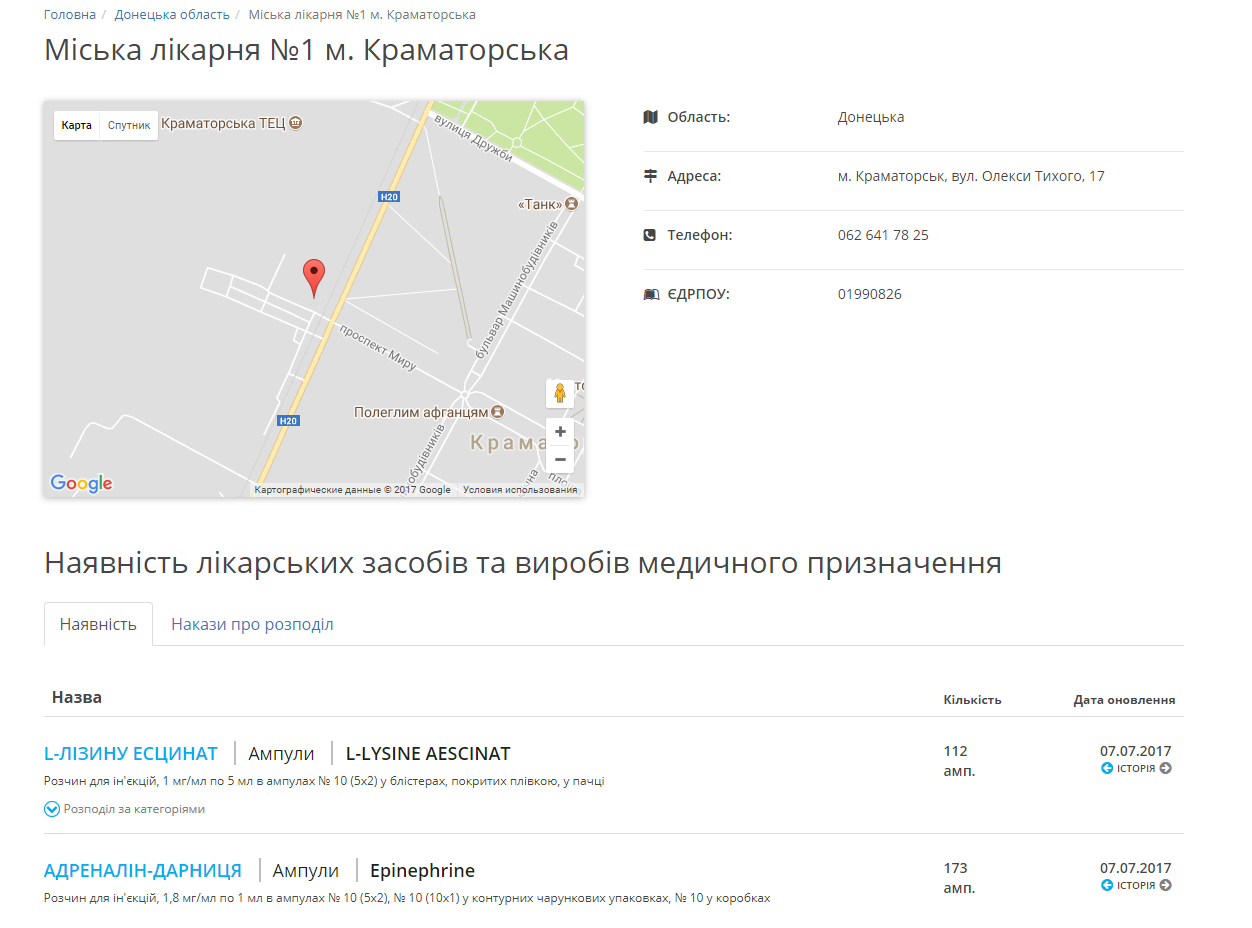Image resolution: width=1252 pixels, height=928 pixels.
Task: Click the signpost icon beside Адреса
Action: 651,176
